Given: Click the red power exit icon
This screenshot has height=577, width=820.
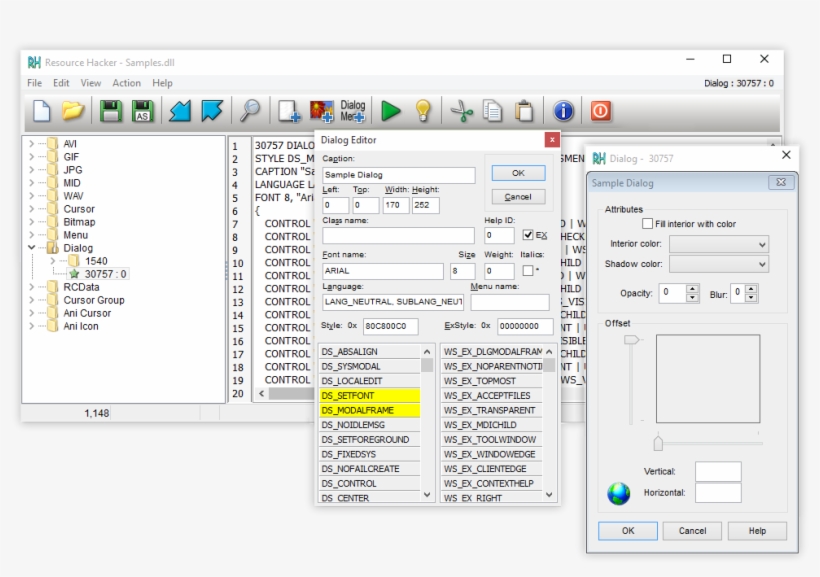Looking at the screenshot, I should pyautogui.click(x=600, y=111).
